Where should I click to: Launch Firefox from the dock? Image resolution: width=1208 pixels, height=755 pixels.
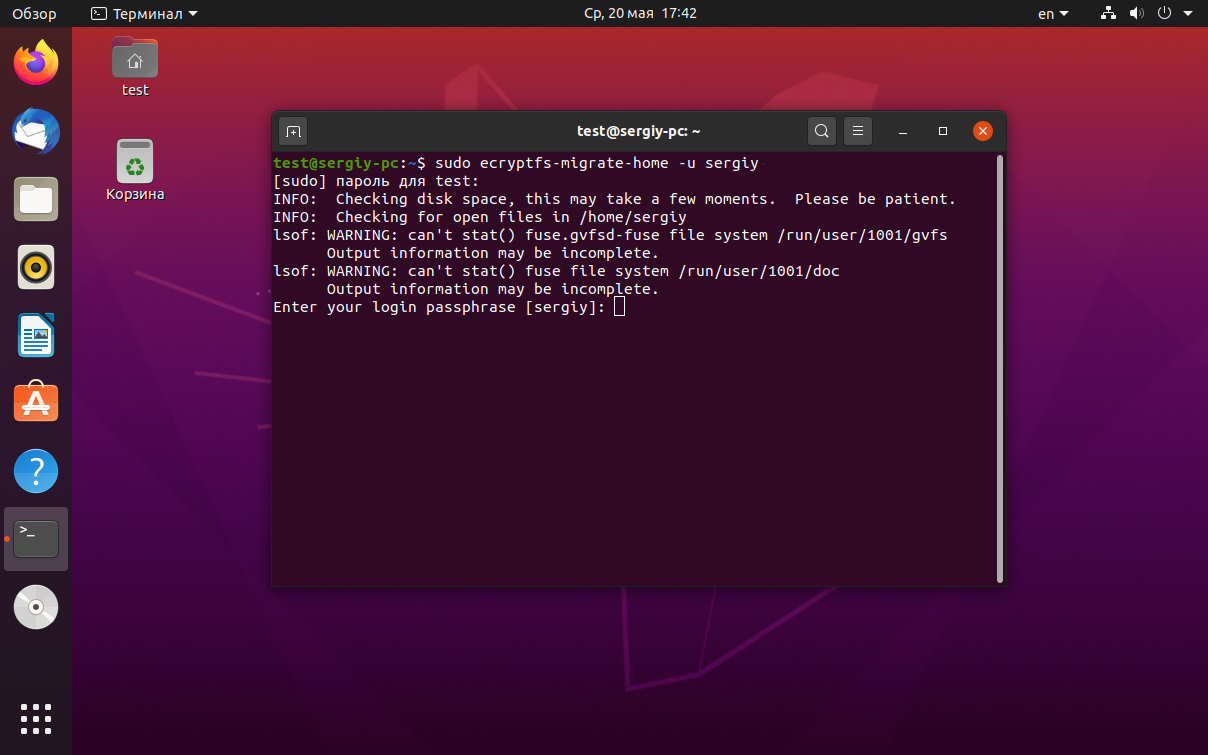(x=36, y=63)
